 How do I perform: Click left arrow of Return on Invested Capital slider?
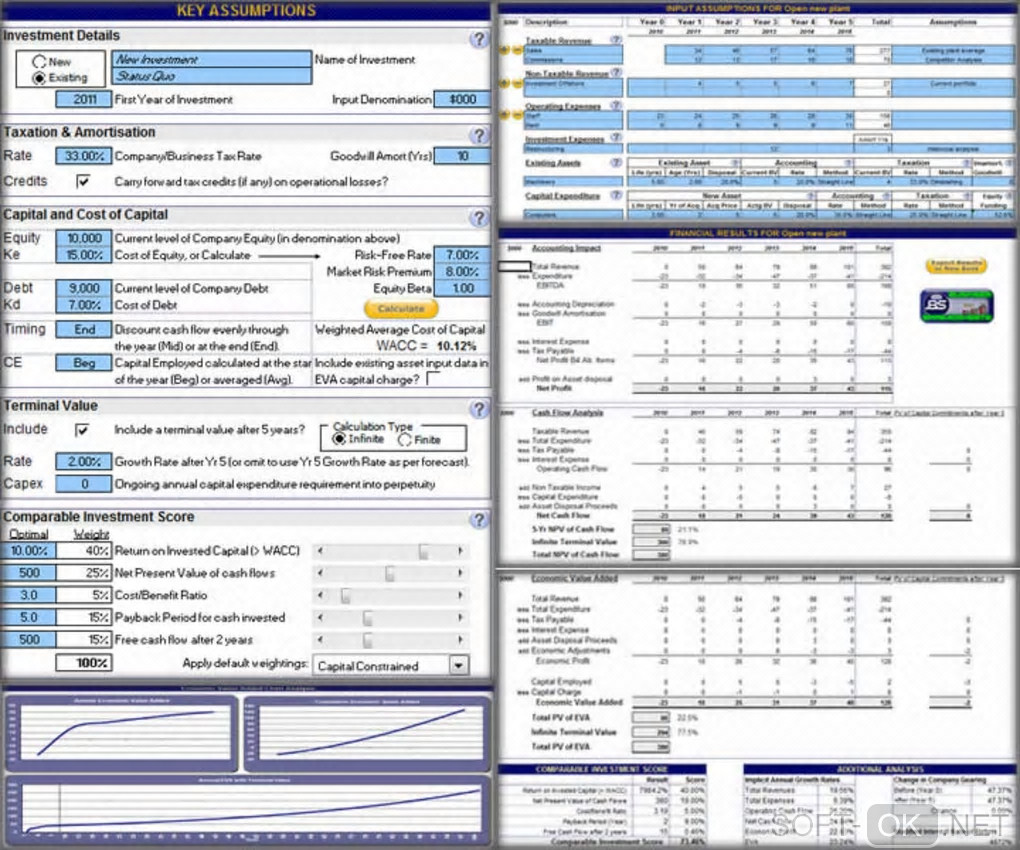[x=320, y=551]
